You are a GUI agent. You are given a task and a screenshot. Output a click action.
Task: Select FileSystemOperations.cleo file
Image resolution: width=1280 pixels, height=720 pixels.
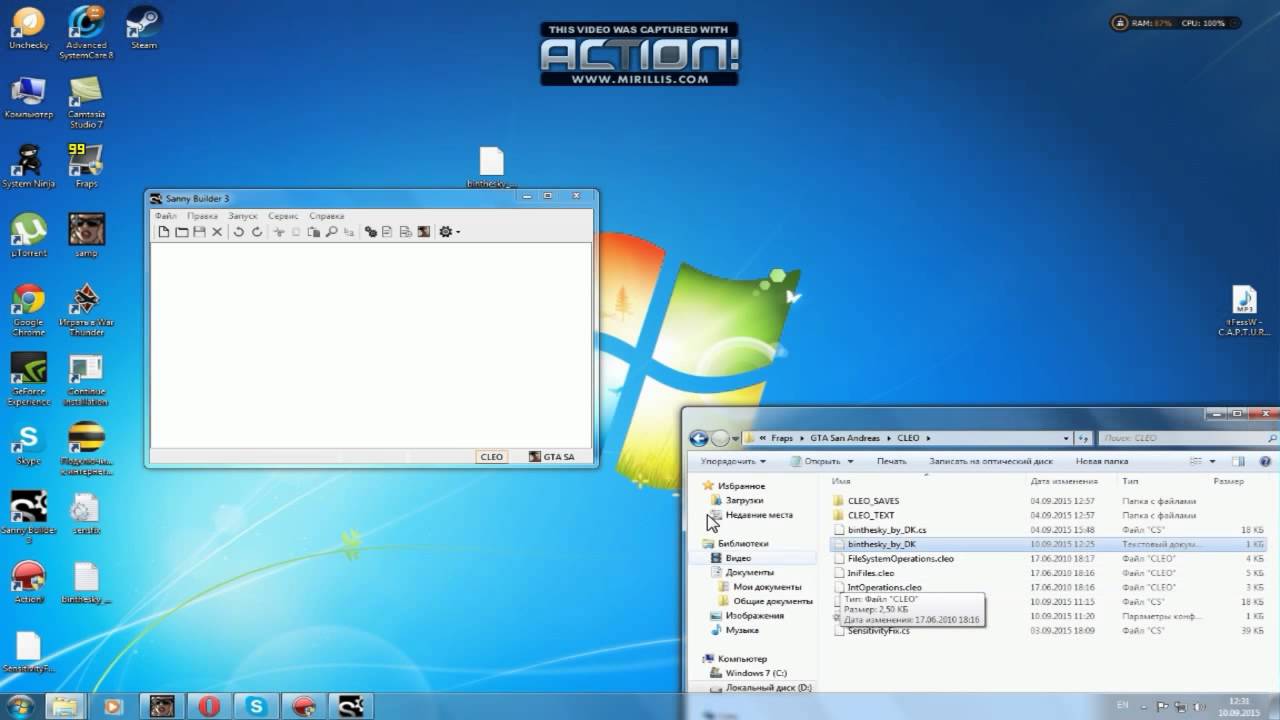click(900, 559)
